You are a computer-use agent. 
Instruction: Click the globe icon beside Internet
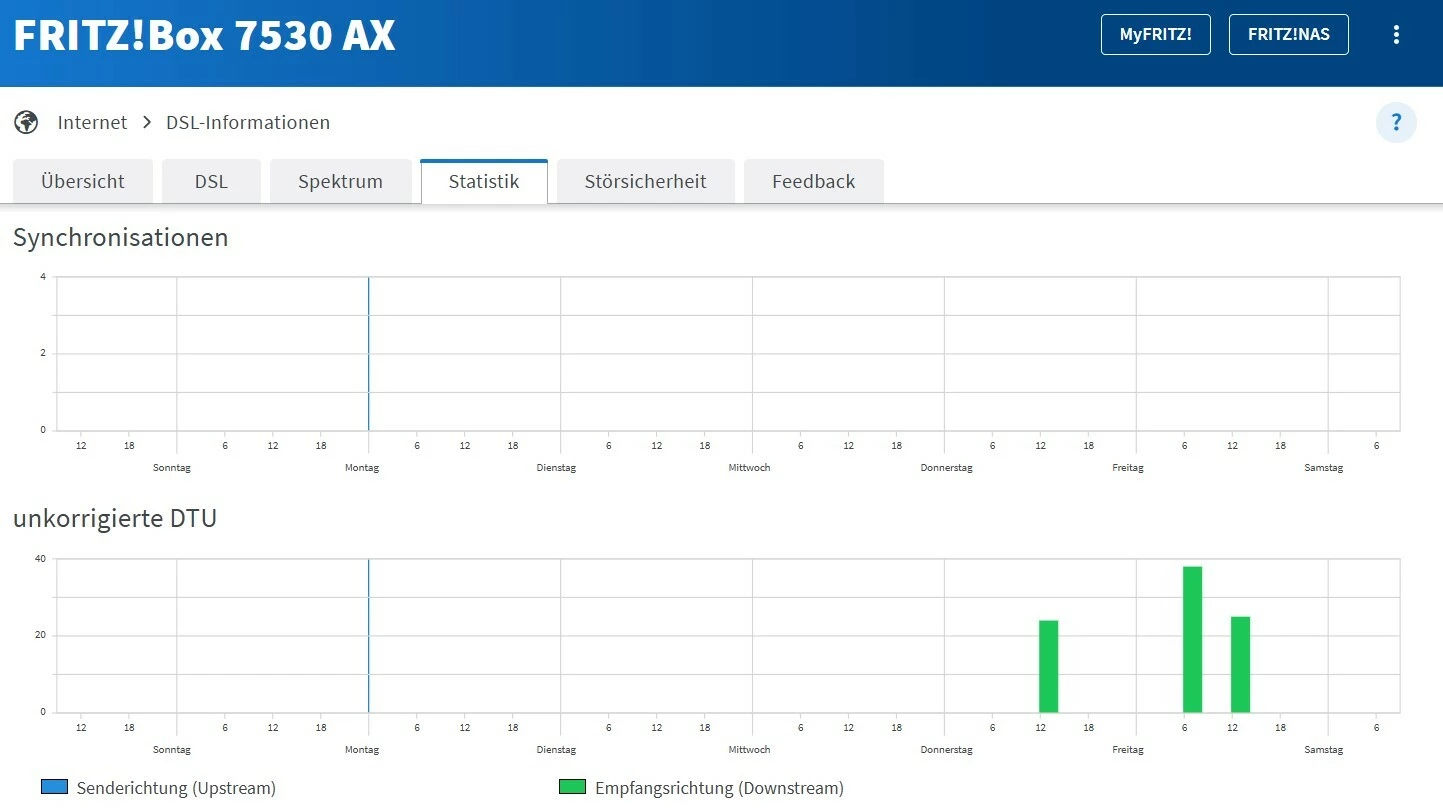pos(26,123)
